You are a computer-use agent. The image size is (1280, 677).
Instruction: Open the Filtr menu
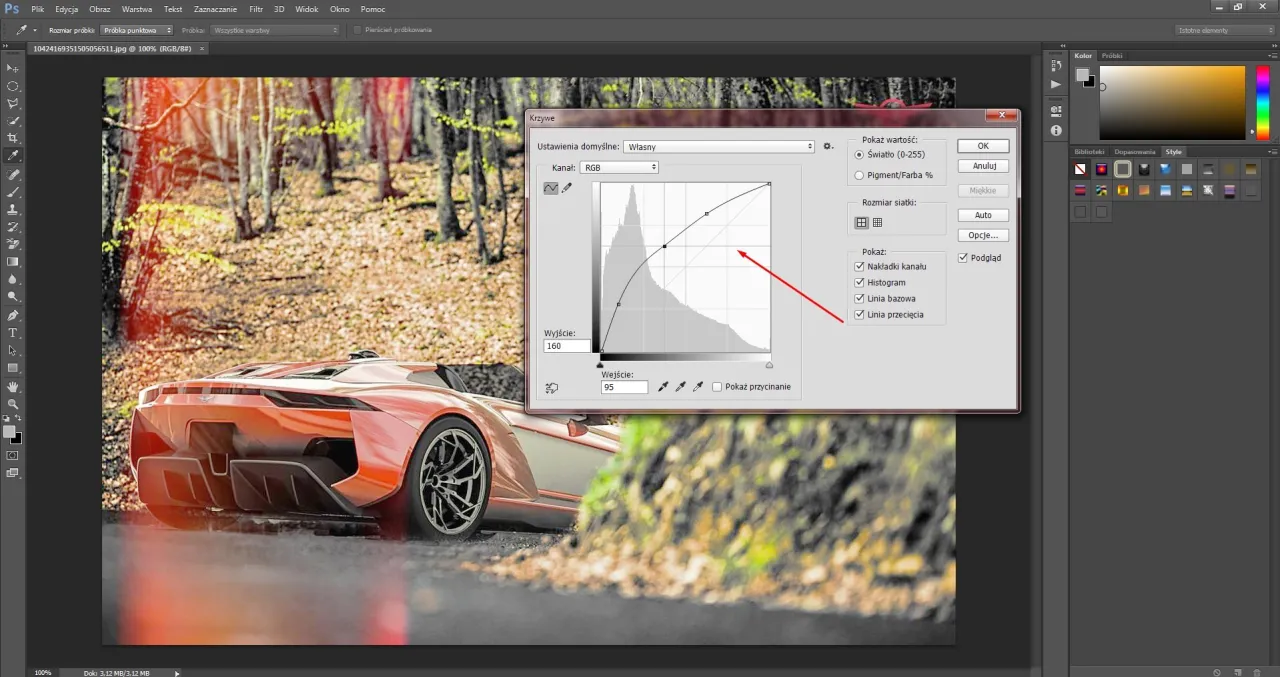click(256, 9)
